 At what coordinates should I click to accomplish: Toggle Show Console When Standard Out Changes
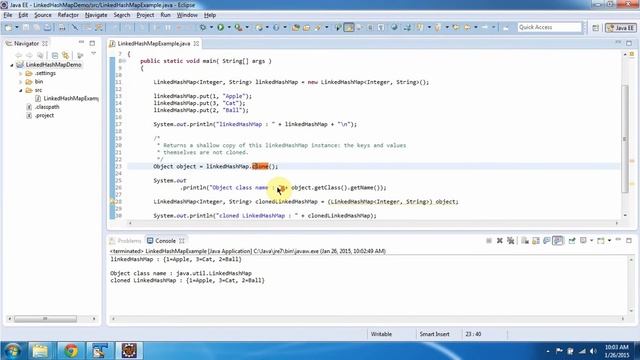[x=547, y=241]
